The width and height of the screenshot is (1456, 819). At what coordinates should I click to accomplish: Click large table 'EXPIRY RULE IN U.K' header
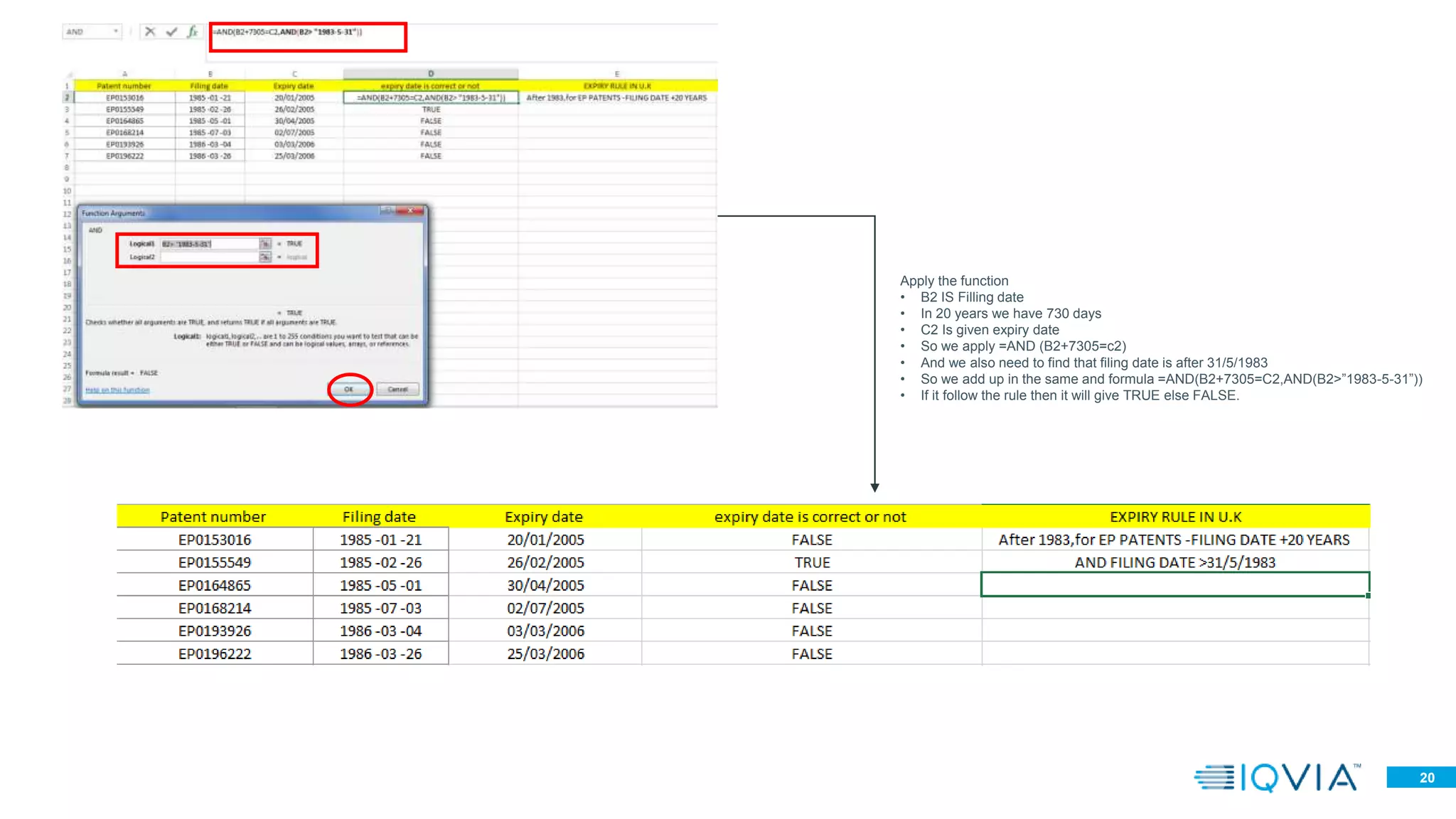pyautogui.click(x=1176, y=517)
